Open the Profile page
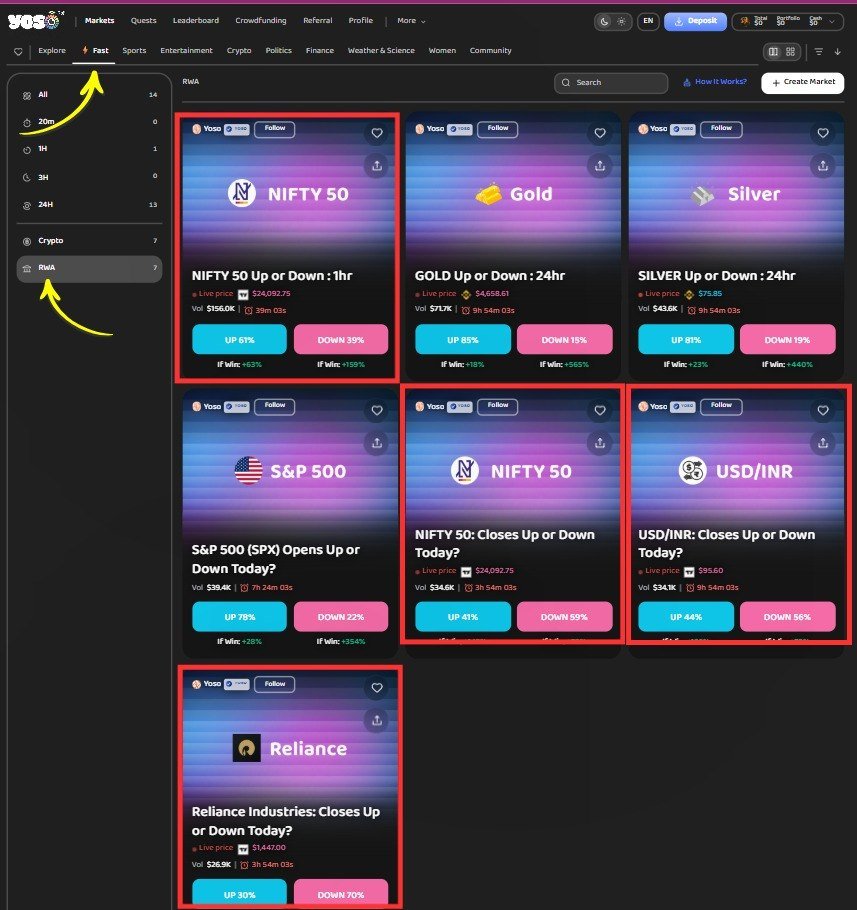857x910 pixels. (x=360, y=21)
